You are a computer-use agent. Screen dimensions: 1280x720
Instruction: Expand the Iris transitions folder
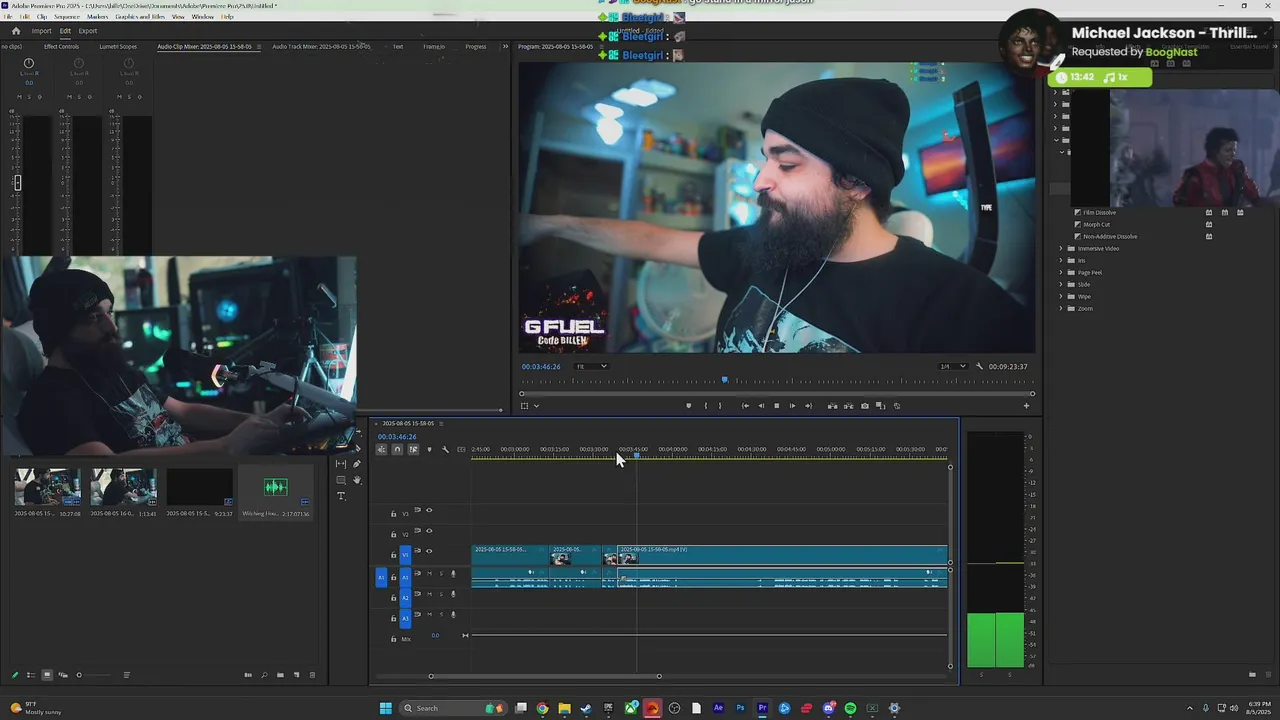[1061, 260]
